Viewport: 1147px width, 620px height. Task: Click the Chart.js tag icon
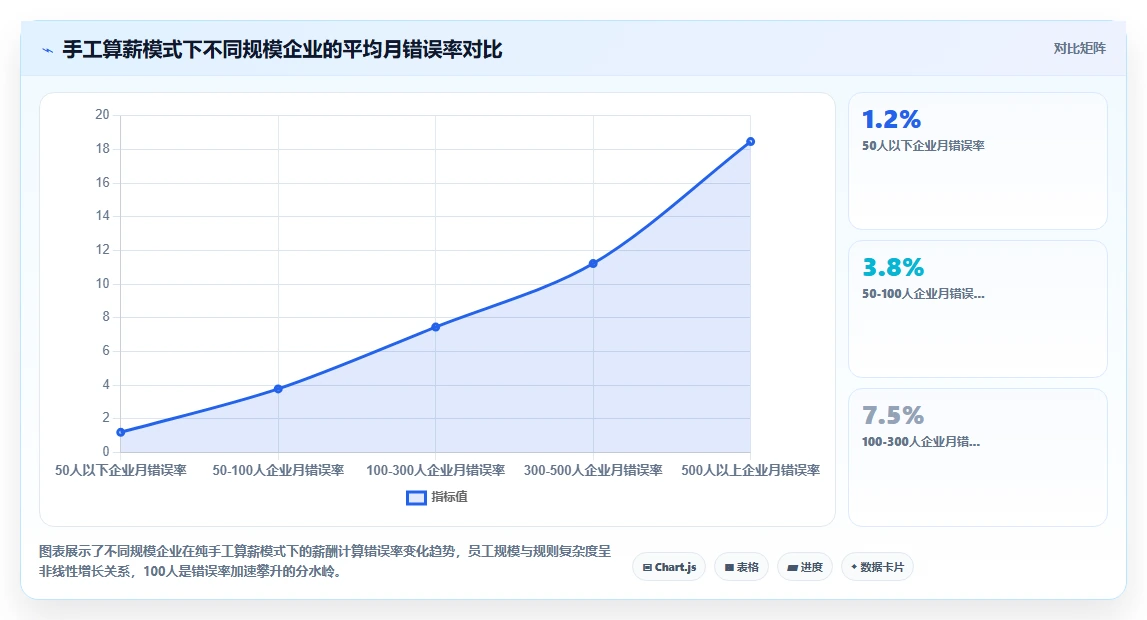(647, 567)
